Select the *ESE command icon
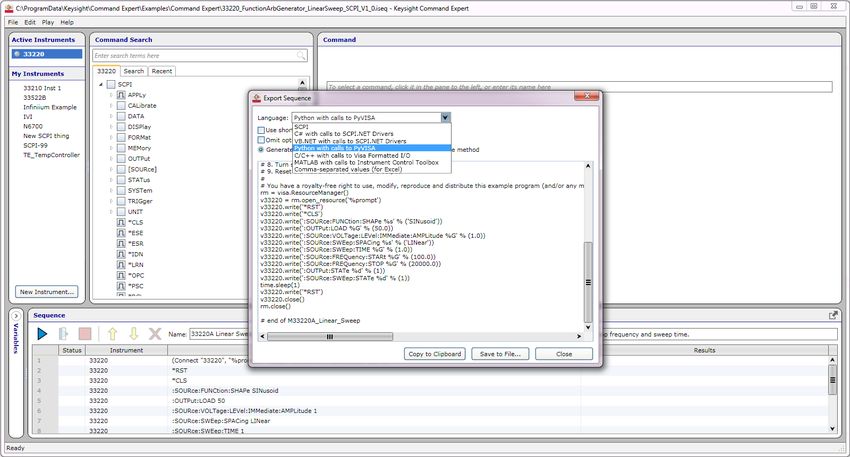 121,233
